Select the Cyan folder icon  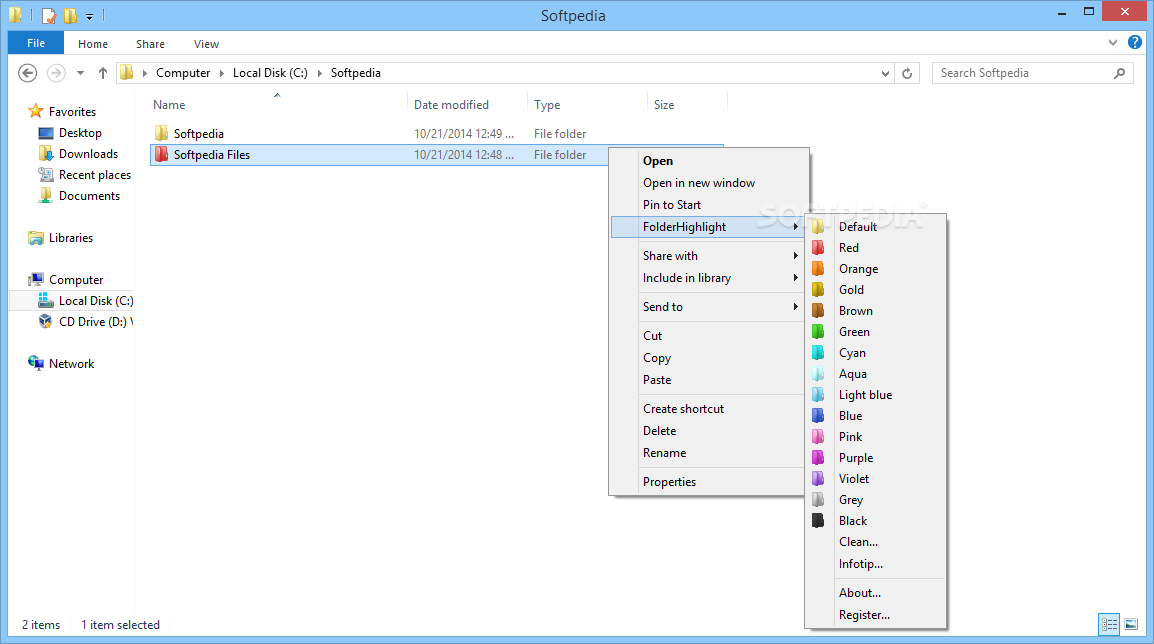click(x=818, y=353)
